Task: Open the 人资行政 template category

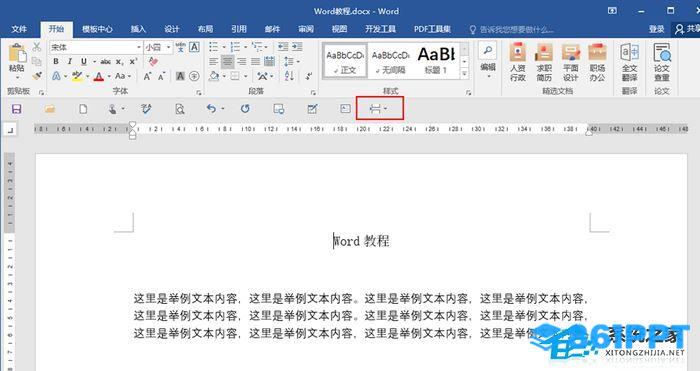Action: [x=518, y=62]
